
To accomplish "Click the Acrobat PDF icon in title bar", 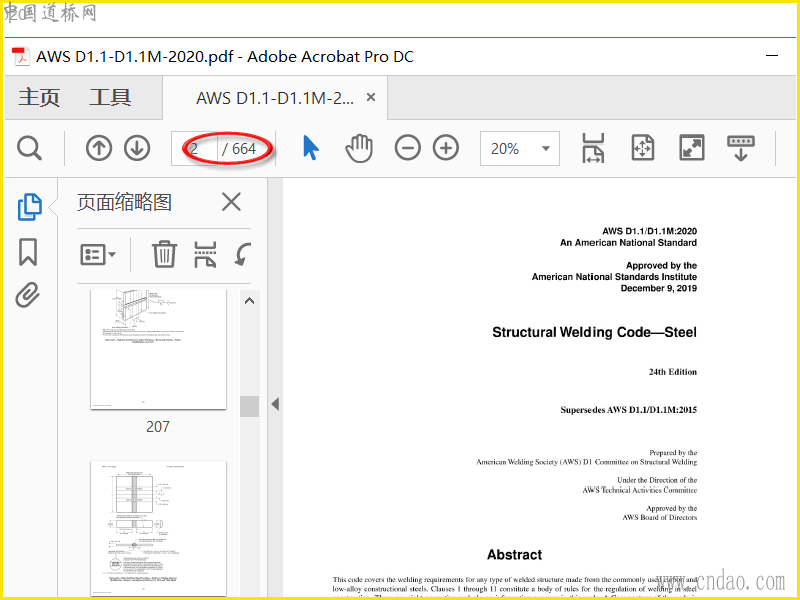I will point(21,56).
